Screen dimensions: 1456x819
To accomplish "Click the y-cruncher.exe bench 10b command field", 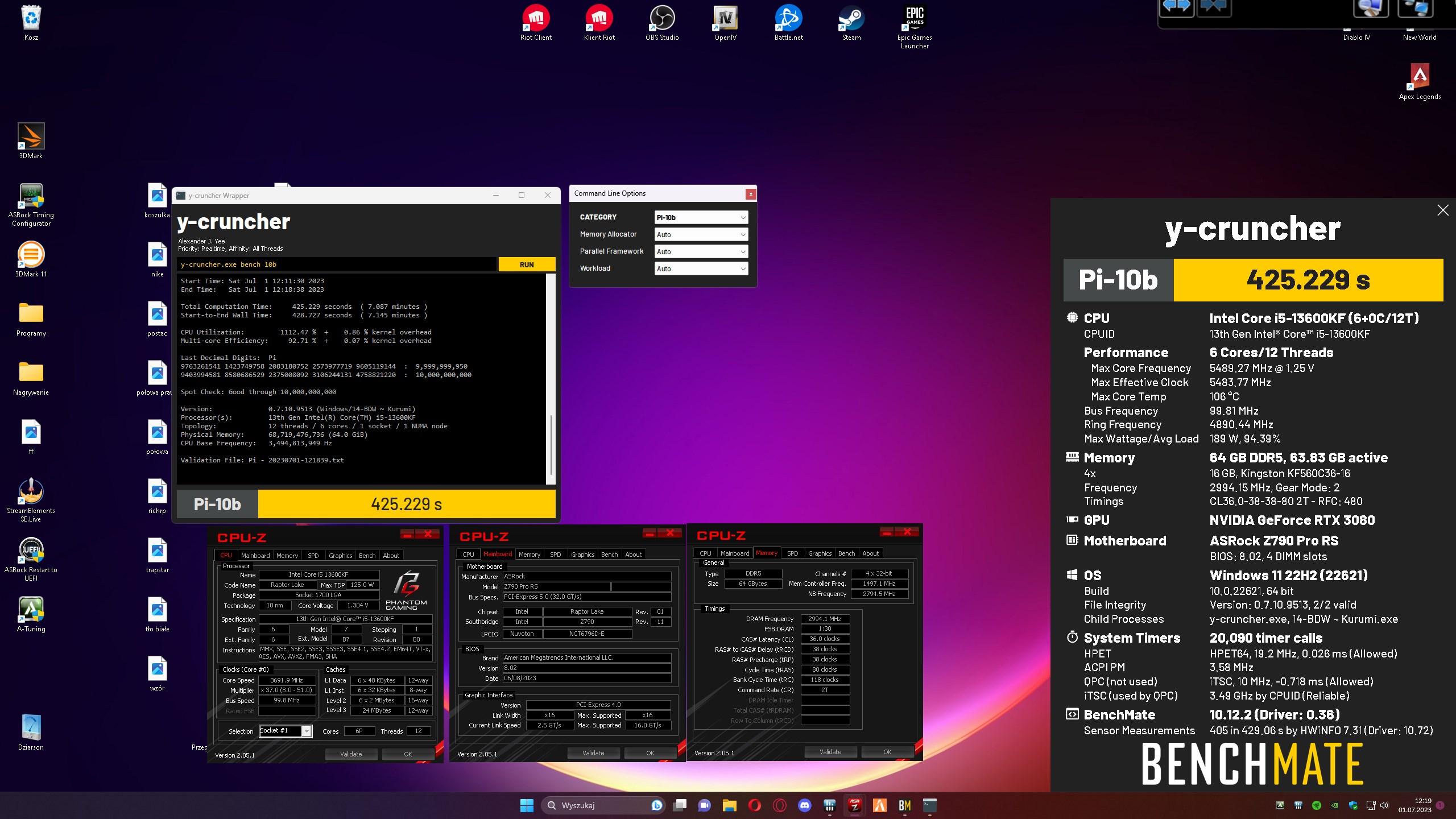I will tap(337, 264).
